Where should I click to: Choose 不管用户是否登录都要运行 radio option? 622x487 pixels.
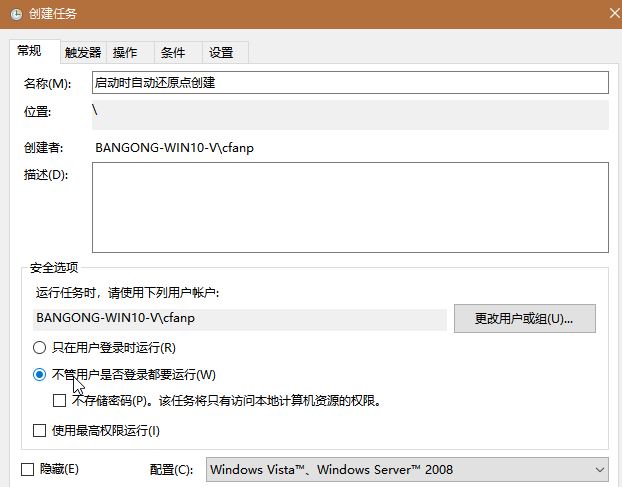tap(40, 375)
